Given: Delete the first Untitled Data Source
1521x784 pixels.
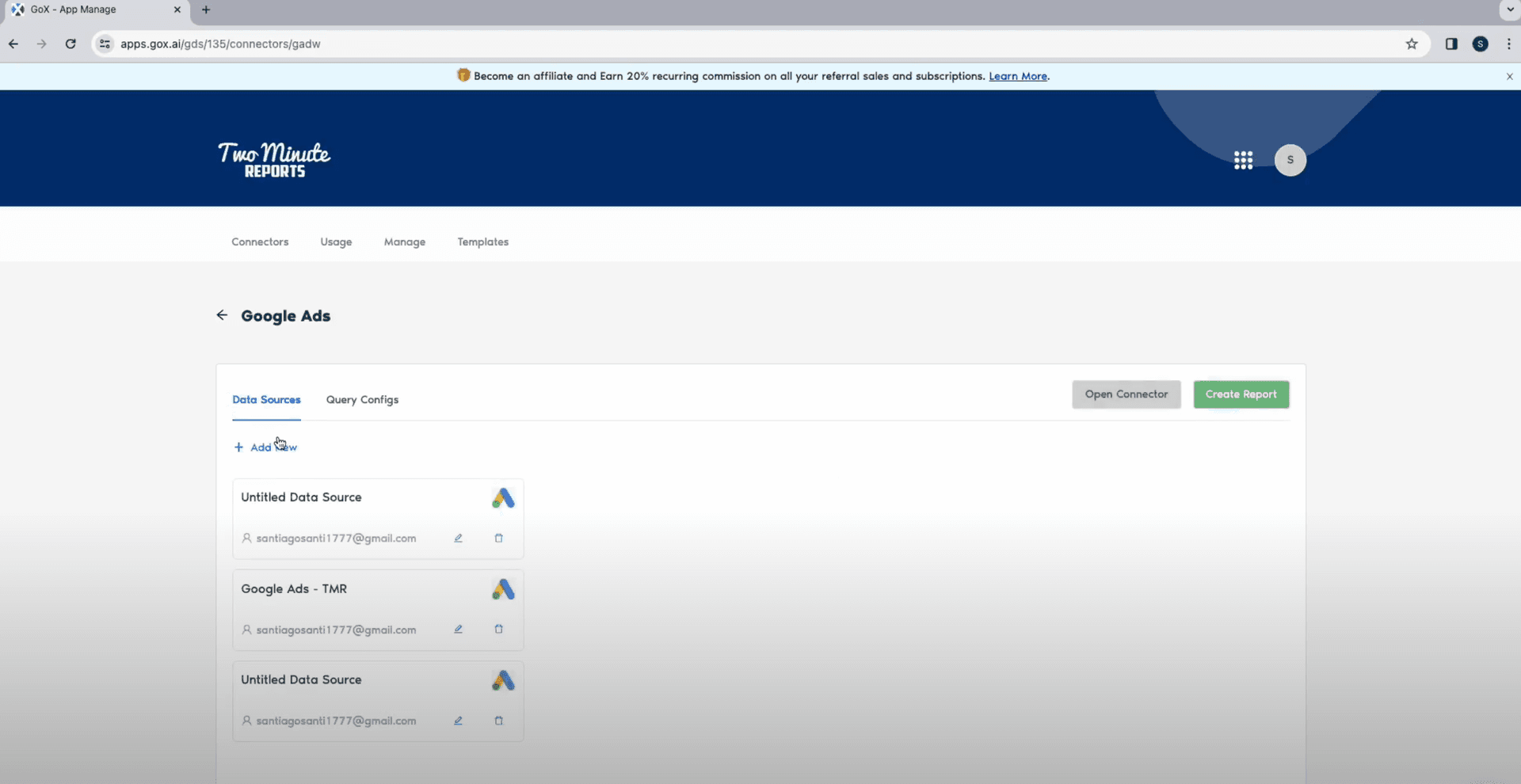Looking at the screenshot, I should [498, 539].
